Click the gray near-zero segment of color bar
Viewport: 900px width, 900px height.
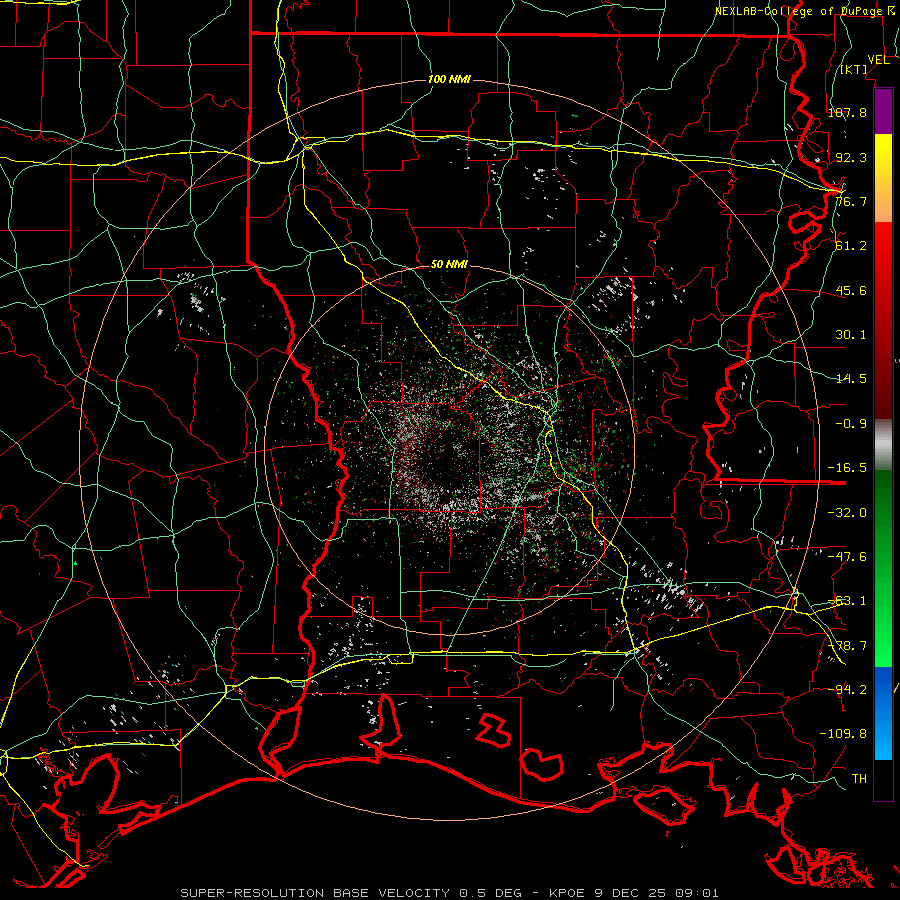[883, 445]
